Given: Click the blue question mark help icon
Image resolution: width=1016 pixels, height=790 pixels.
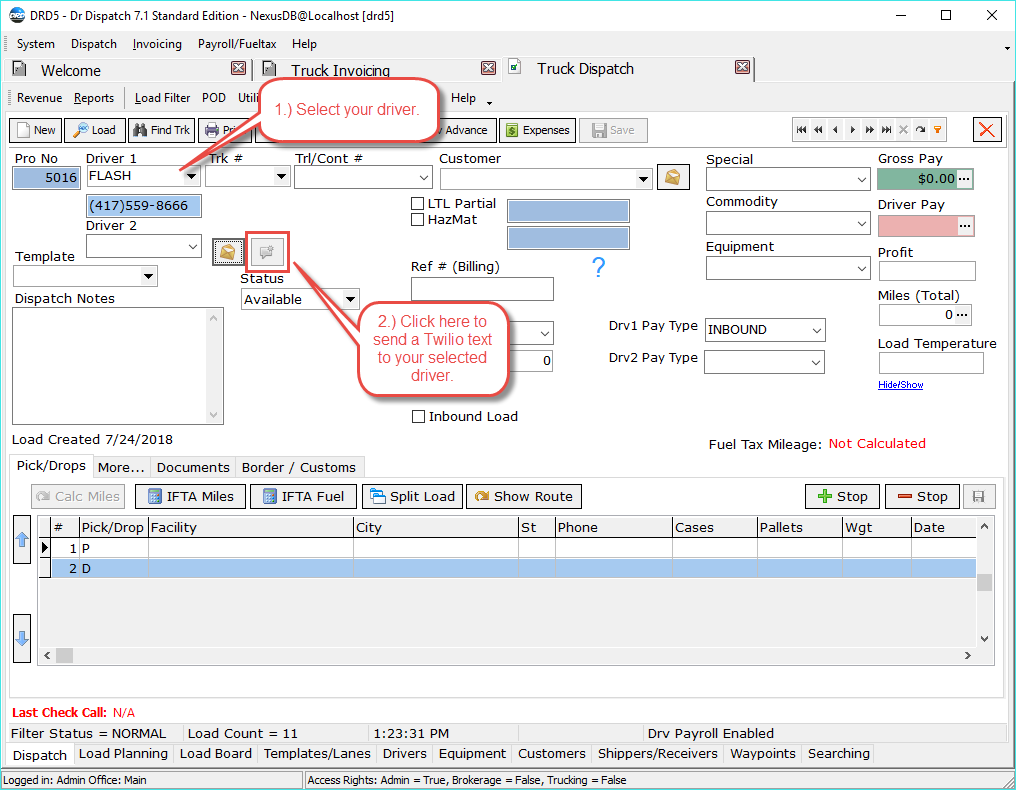Looking at the screenshot, I should pos(598,266).
